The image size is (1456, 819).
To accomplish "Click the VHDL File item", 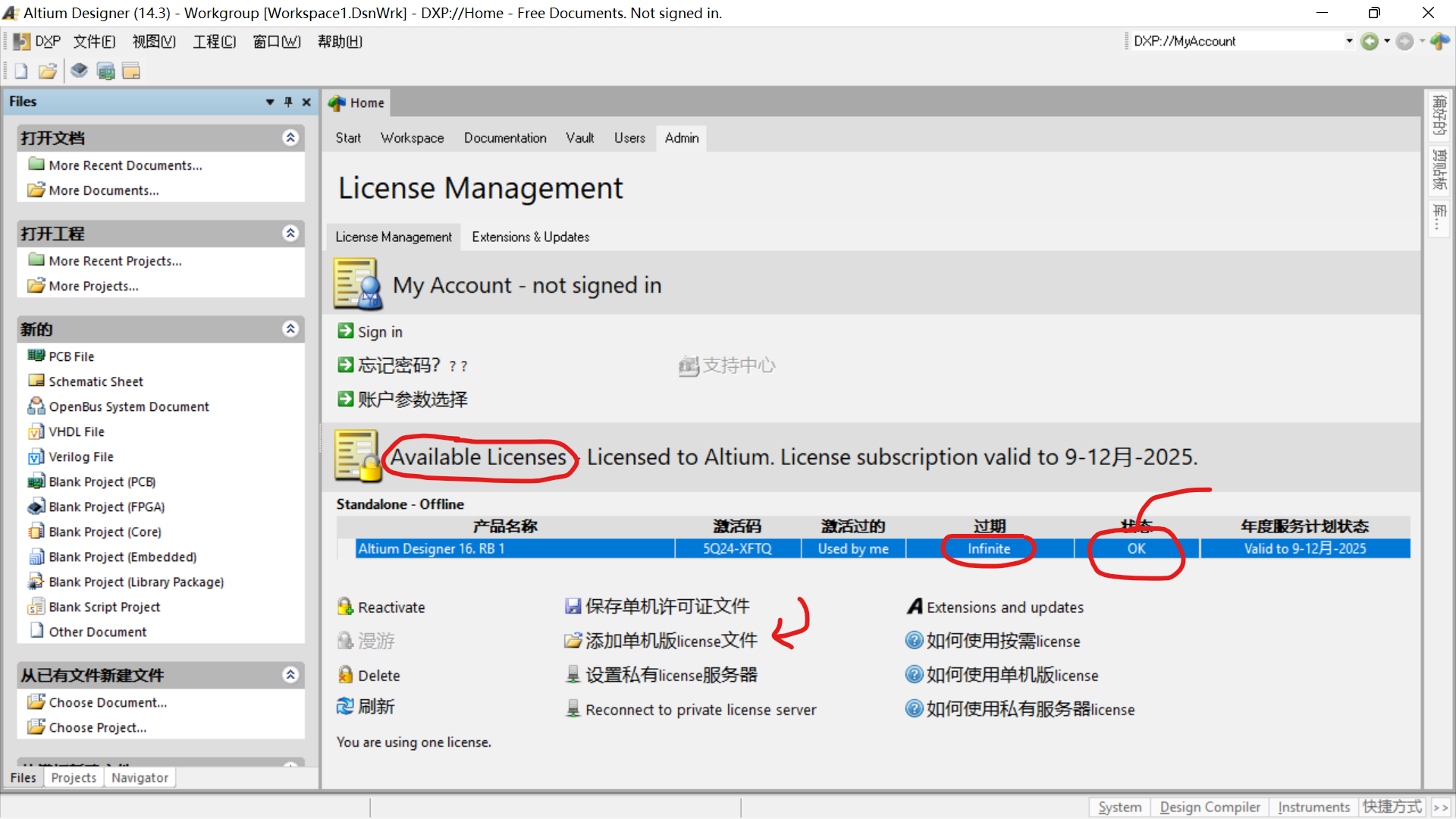I will [77, 431].
